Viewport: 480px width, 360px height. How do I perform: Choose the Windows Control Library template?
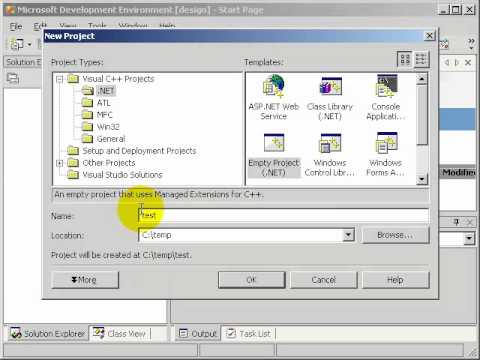(330, 155)
